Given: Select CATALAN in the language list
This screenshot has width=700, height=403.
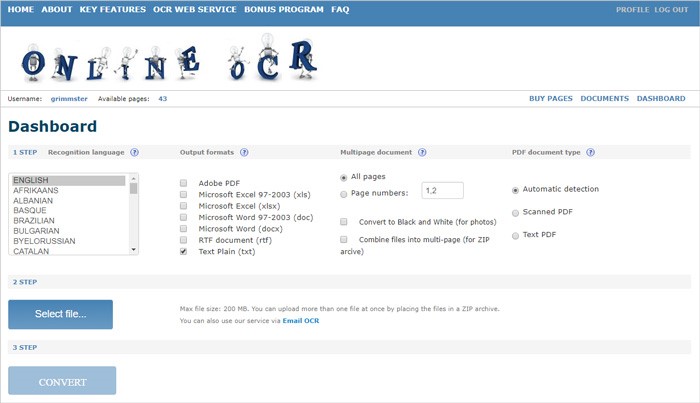Looking at the screenshot, I should 69,251.
